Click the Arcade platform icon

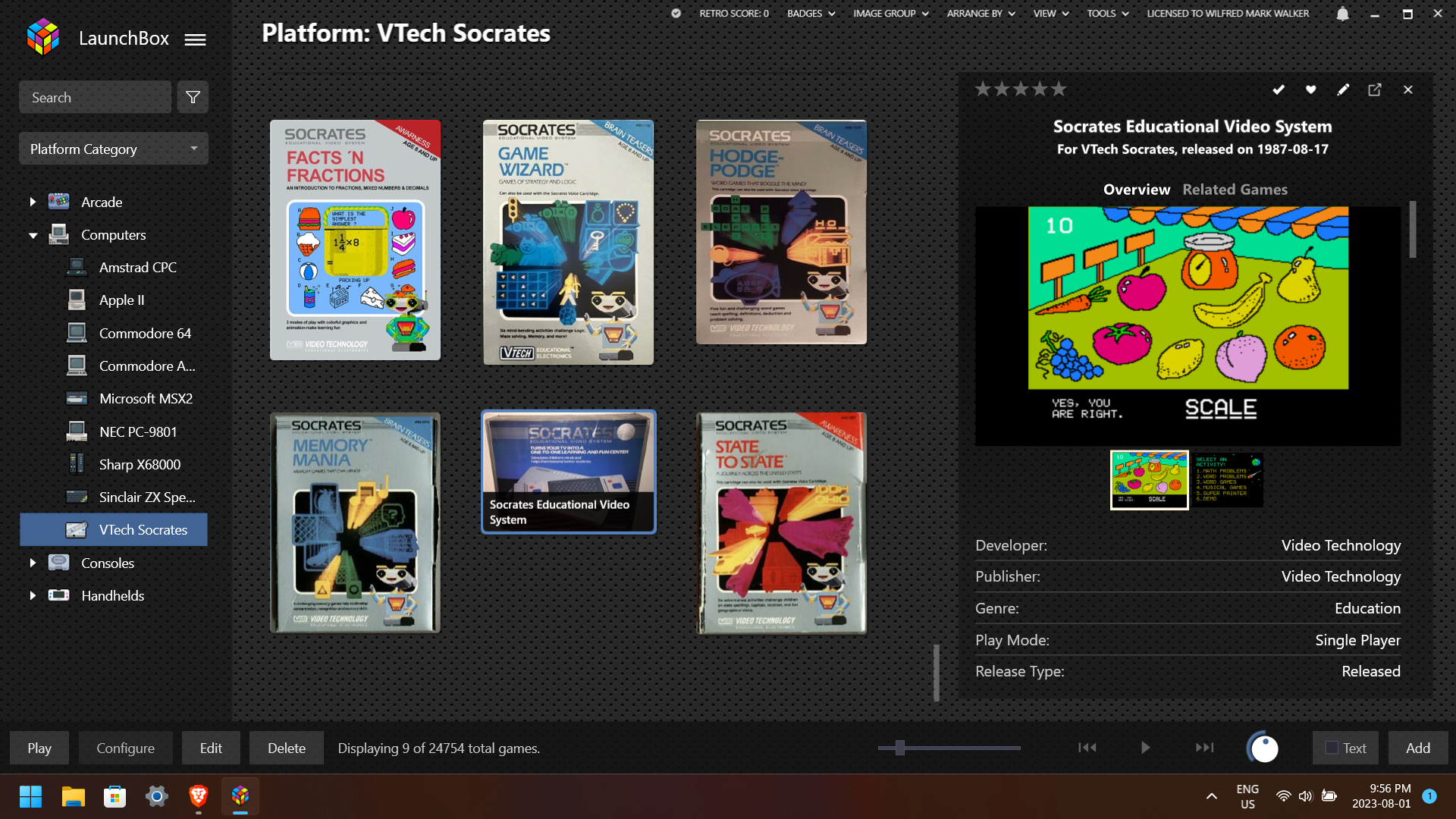pyautogui.click(x=59, y=201)
